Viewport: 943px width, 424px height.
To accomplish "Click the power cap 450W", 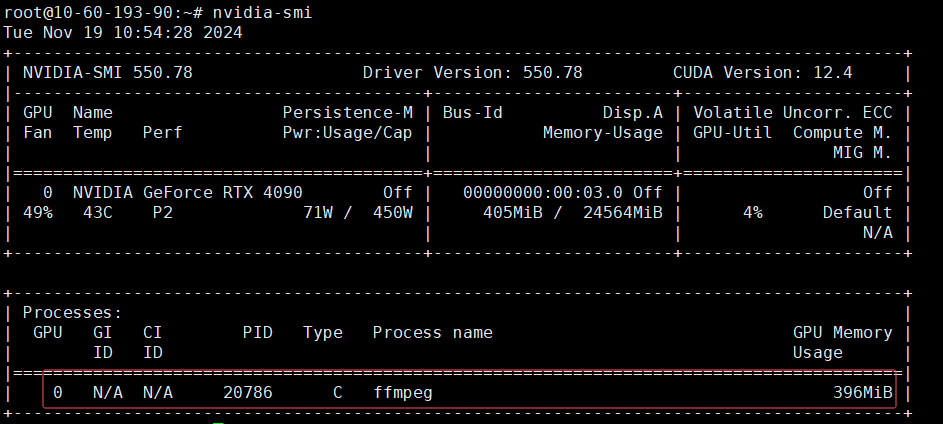I will pyautogui.click(x=393, y=212).
